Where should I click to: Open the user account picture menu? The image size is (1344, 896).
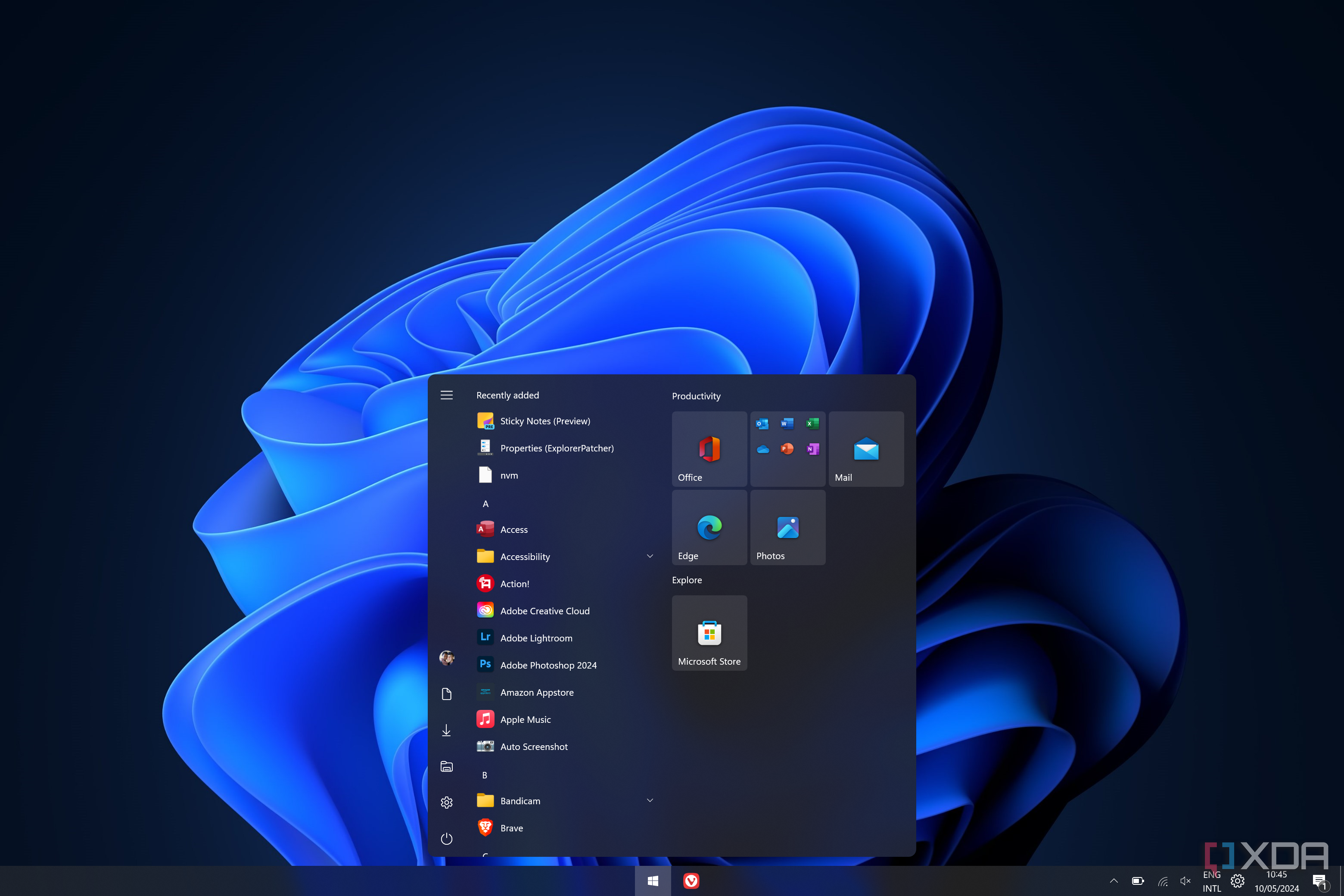point(447,658)
